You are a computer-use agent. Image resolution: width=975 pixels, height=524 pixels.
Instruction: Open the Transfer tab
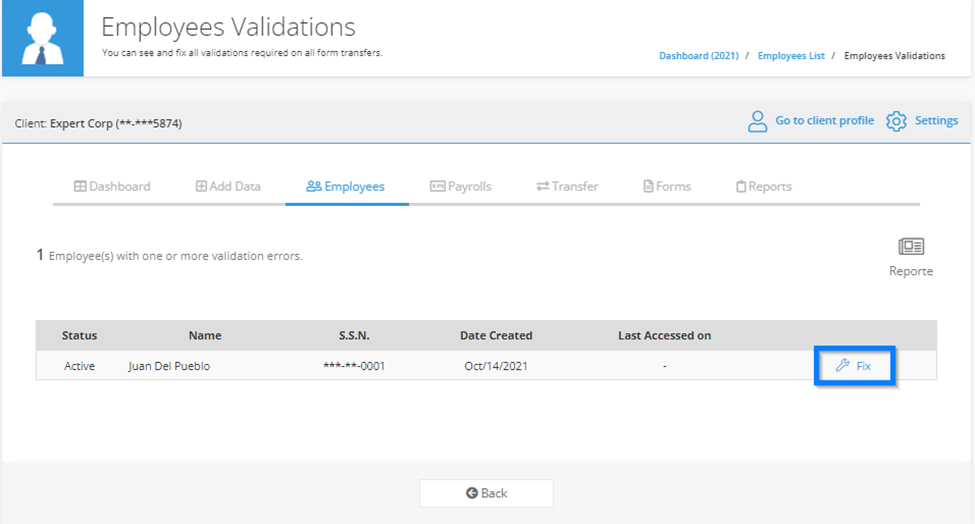click(567, 186)
